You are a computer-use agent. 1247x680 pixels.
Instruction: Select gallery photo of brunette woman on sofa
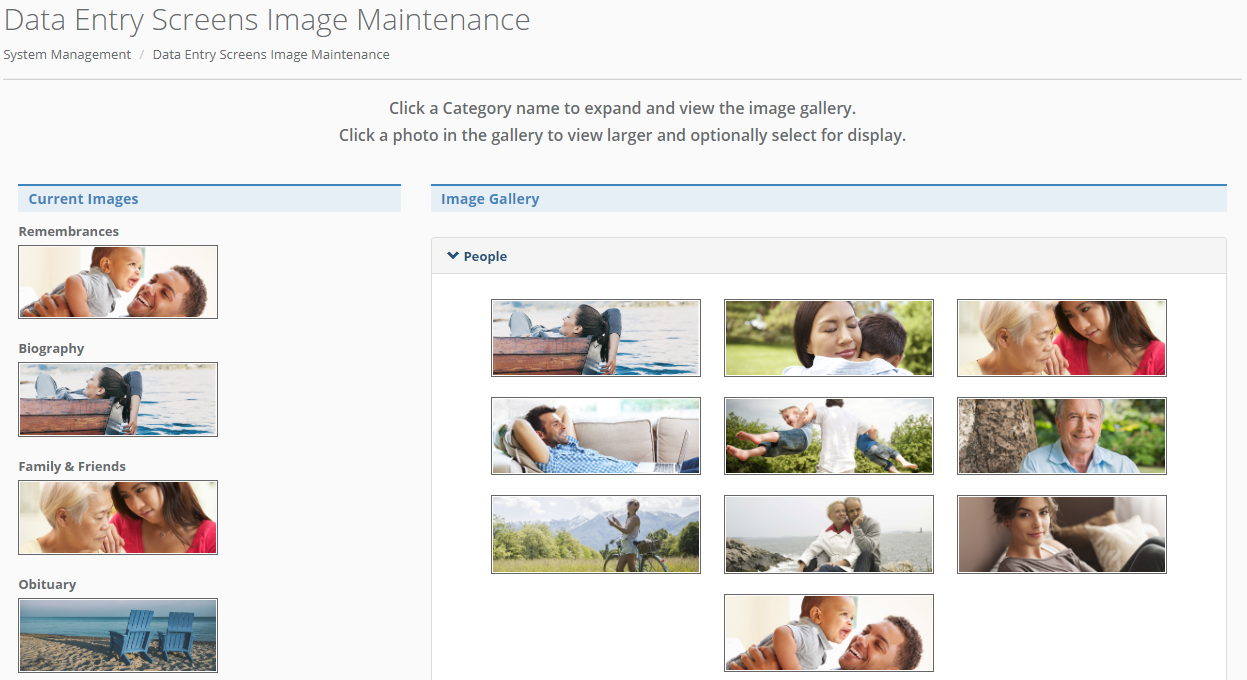[x=1062, y=534]
